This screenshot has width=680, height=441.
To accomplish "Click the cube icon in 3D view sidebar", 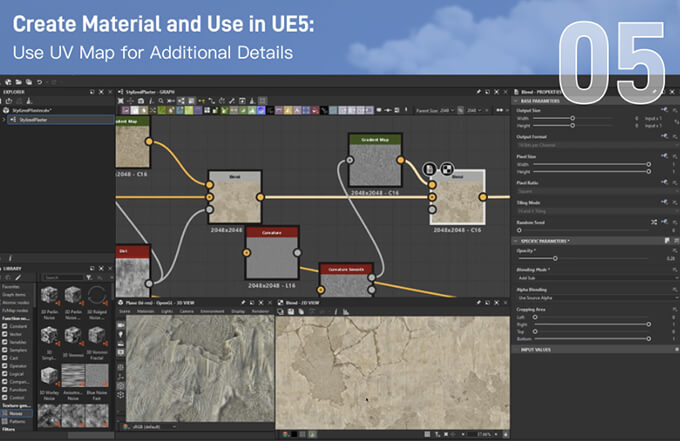I will (121, 395).
